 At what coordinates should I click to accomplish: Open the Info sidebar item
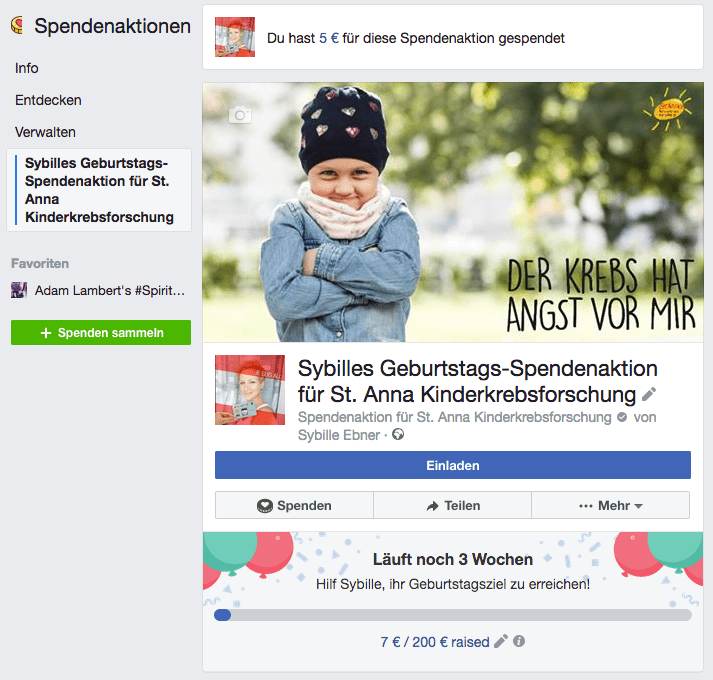(x=27, y=68)
